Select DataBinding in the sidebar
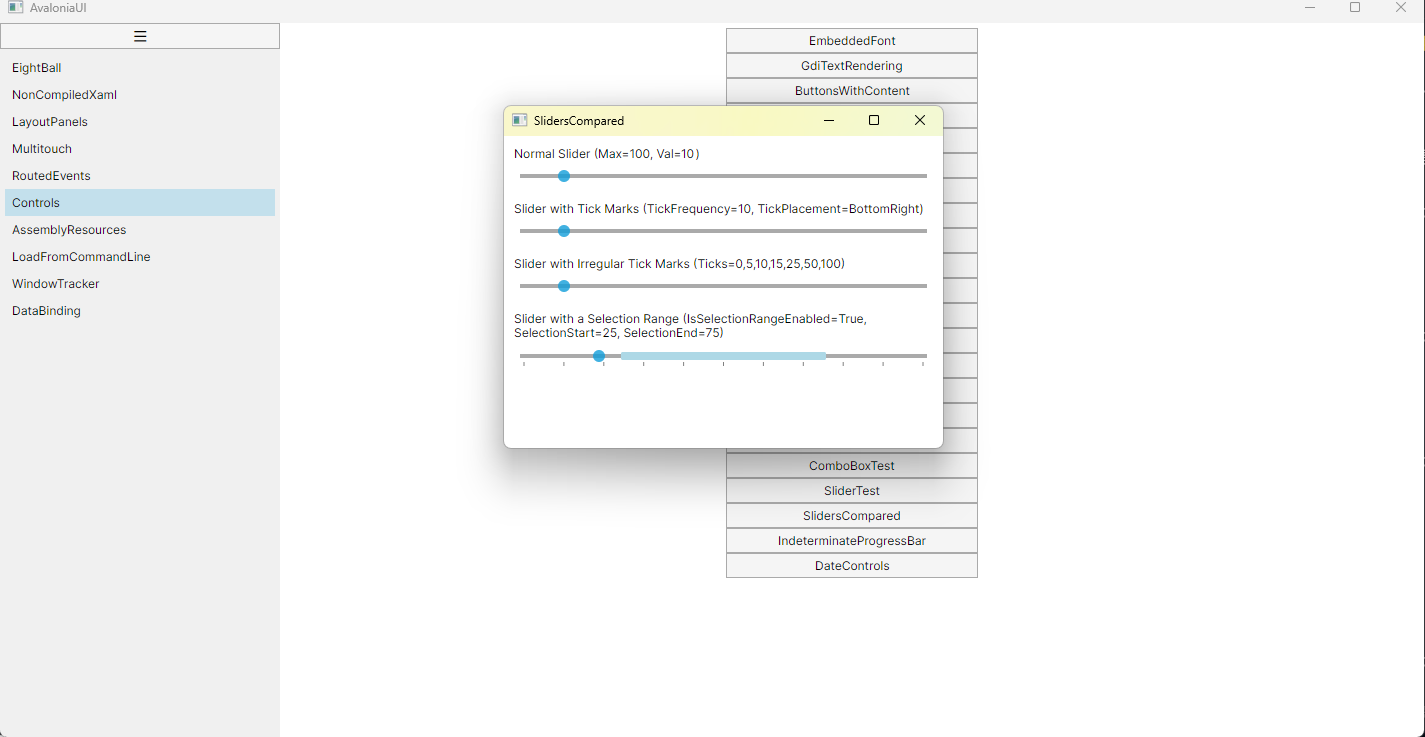This screenshot has width=1425, height=737. [x=138, y=311]
